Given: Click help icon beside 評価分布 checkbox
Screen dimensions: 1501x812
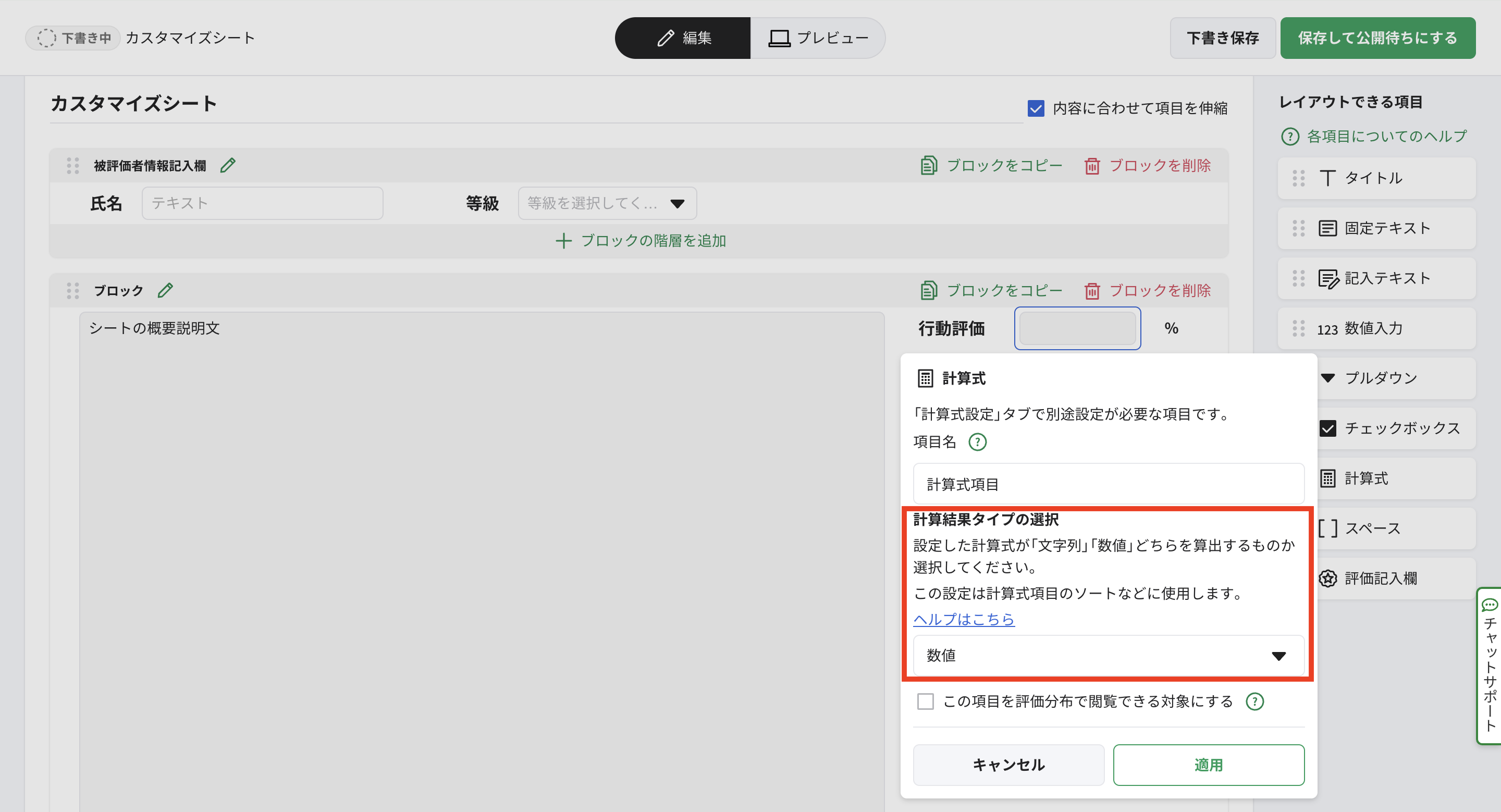Looking at the screenshot, I should pos(1254,702).
